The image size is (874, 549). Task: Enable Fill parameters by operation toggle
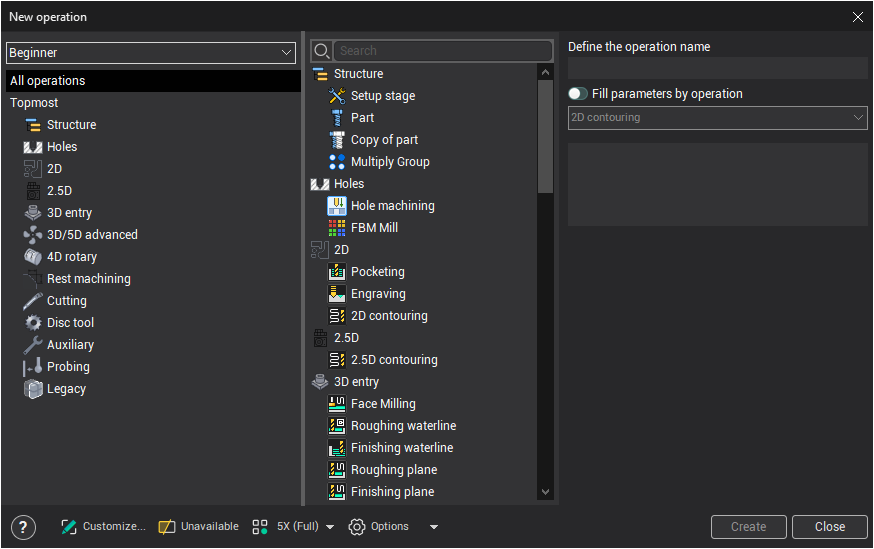577,94
